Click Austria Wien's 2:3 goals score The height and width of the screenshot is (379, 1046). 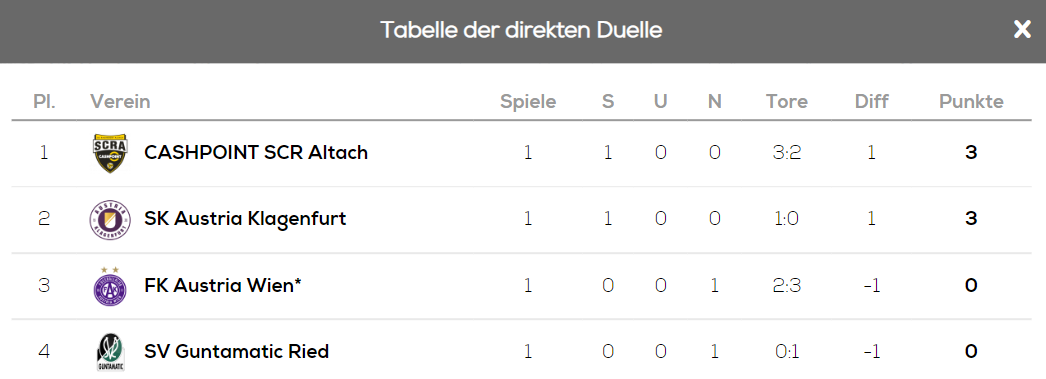click(787, 286)
